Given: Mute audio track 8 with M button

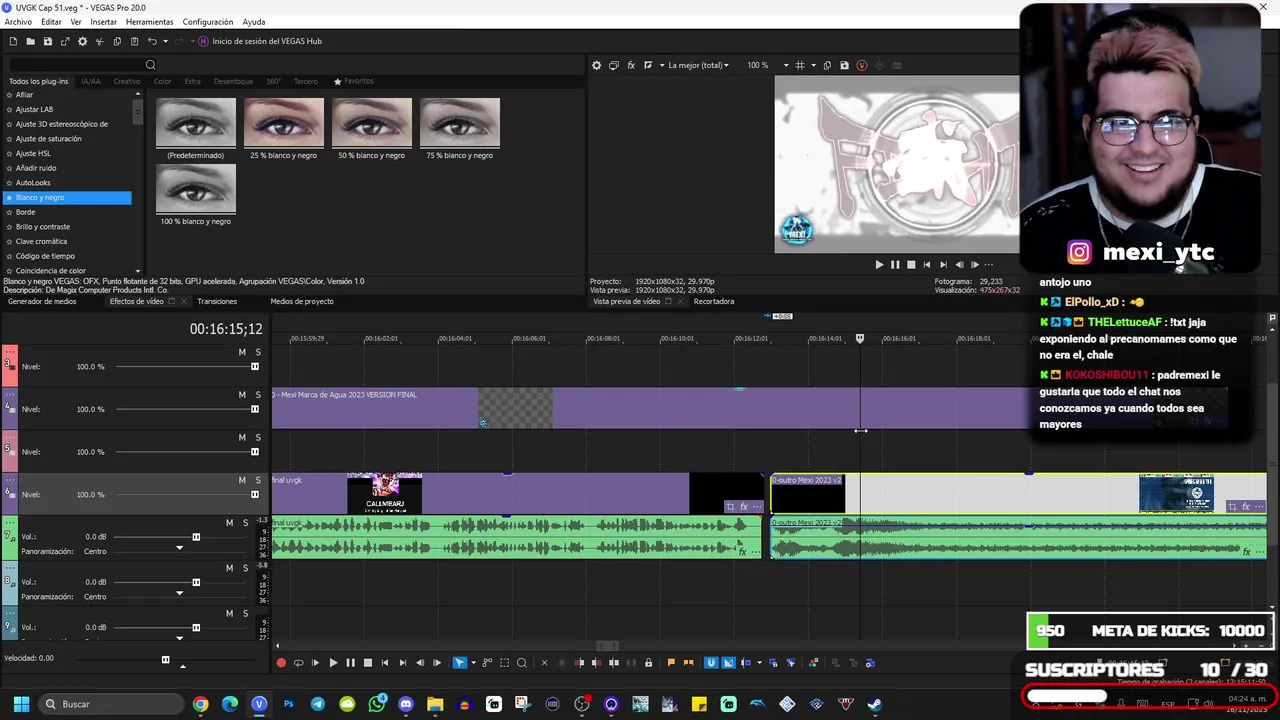Looking at the screenshot, I should (229, 568).
